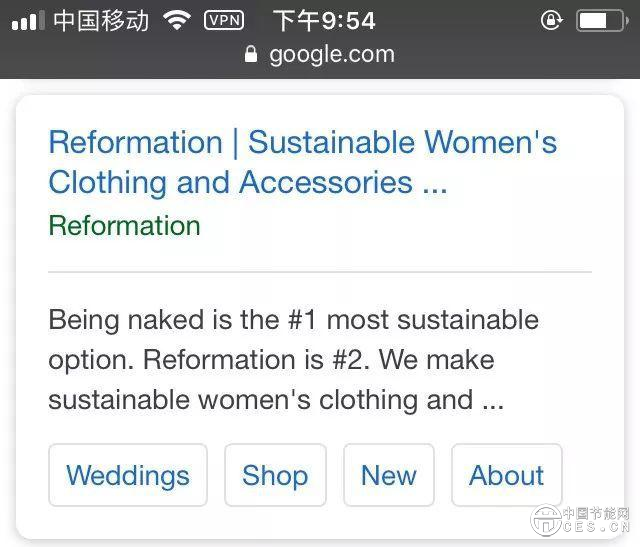Open the Reformation Sustainable Women's Clothing result title
Viewport: 640px width, 547px height.
(302, 142)
